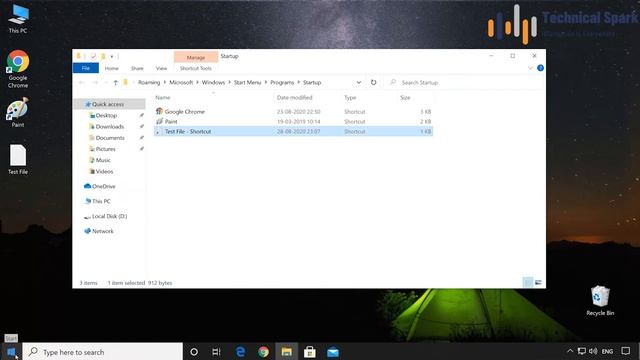Switch to the Home ribbon tab
Viewport: 640px width, 360px height.
(x=111, y=68)
